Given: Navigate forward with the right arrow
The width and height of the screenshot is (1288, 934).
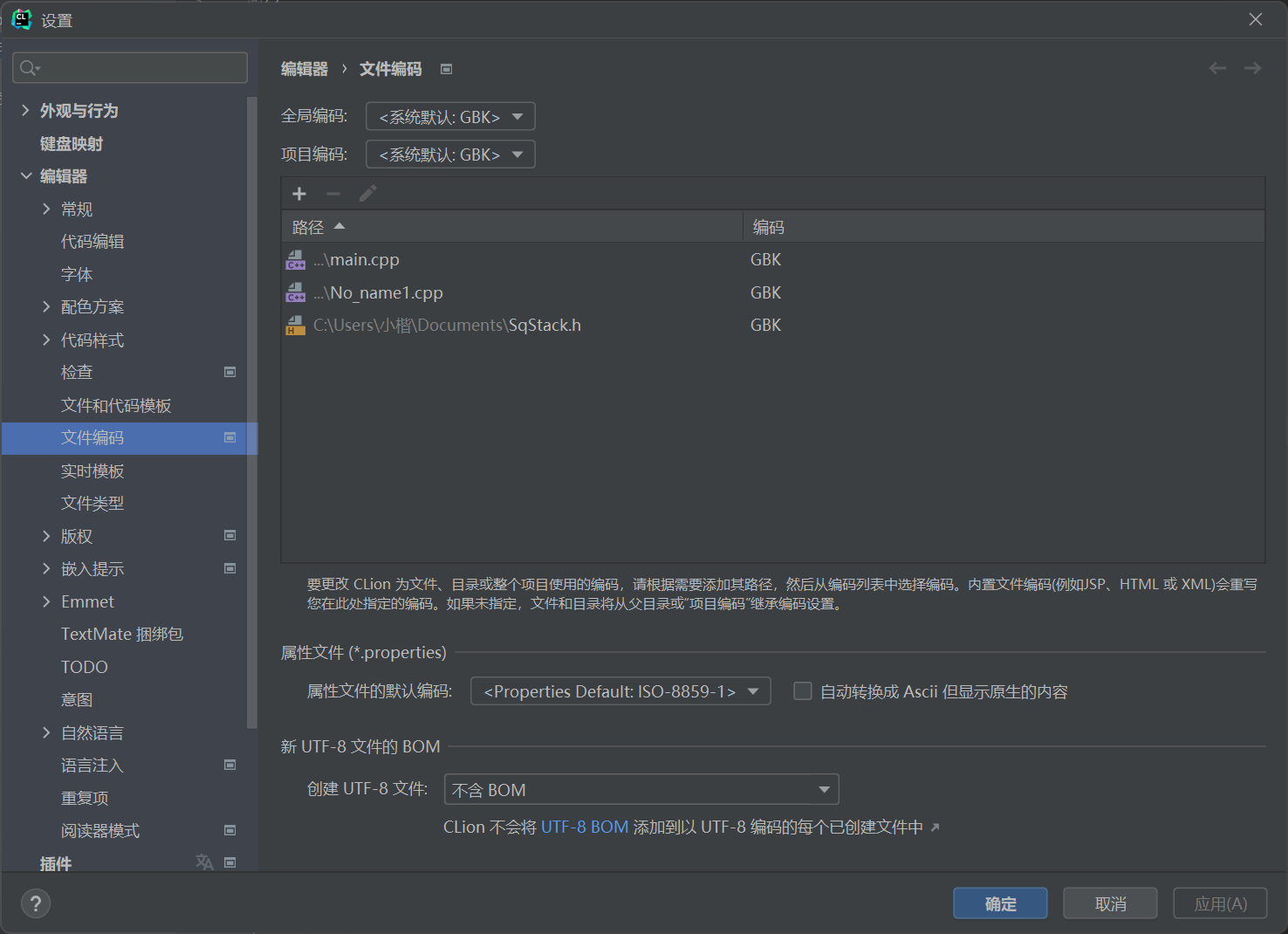Looking at the screenshot, I should [1252, 68].
